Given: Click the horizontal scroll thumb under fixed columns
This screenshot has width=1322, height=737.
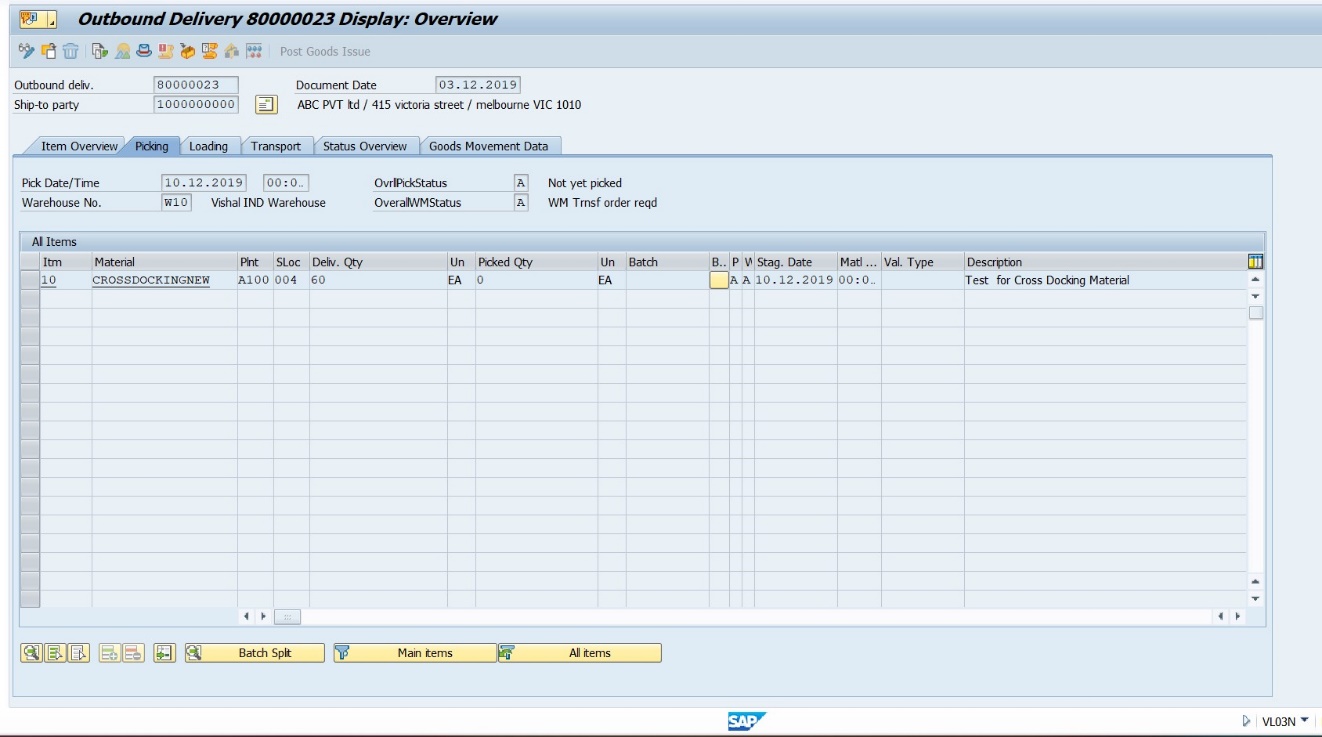Looking at the screenshot, I should point(288,617).
